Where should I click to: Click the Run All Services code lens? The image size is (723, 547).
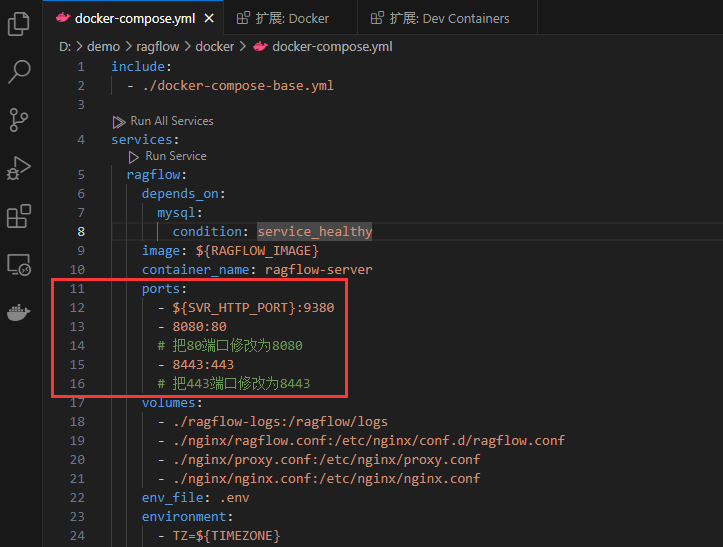[172, 121]
